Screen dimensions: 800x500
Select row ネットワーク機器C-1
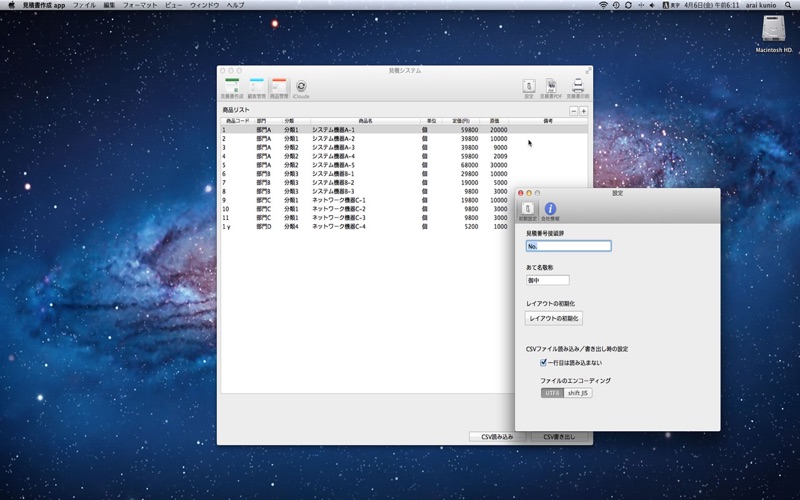367,200
